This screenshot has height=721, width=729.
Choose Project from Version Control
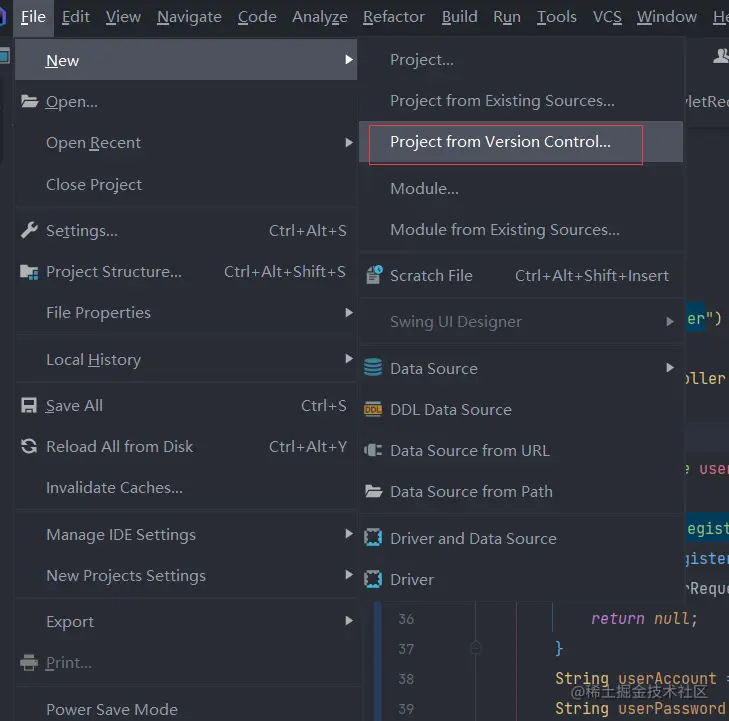(521, 142)
